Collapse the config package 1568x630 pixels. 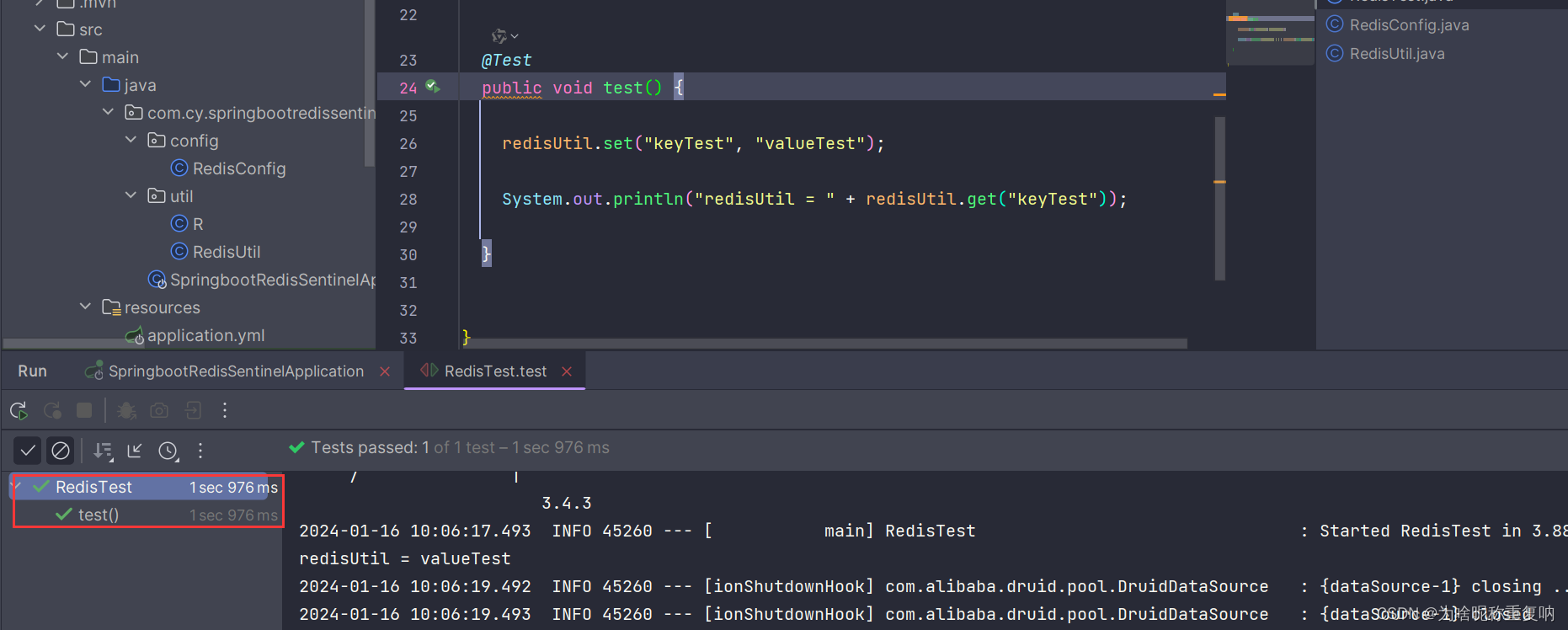[131, 141]
